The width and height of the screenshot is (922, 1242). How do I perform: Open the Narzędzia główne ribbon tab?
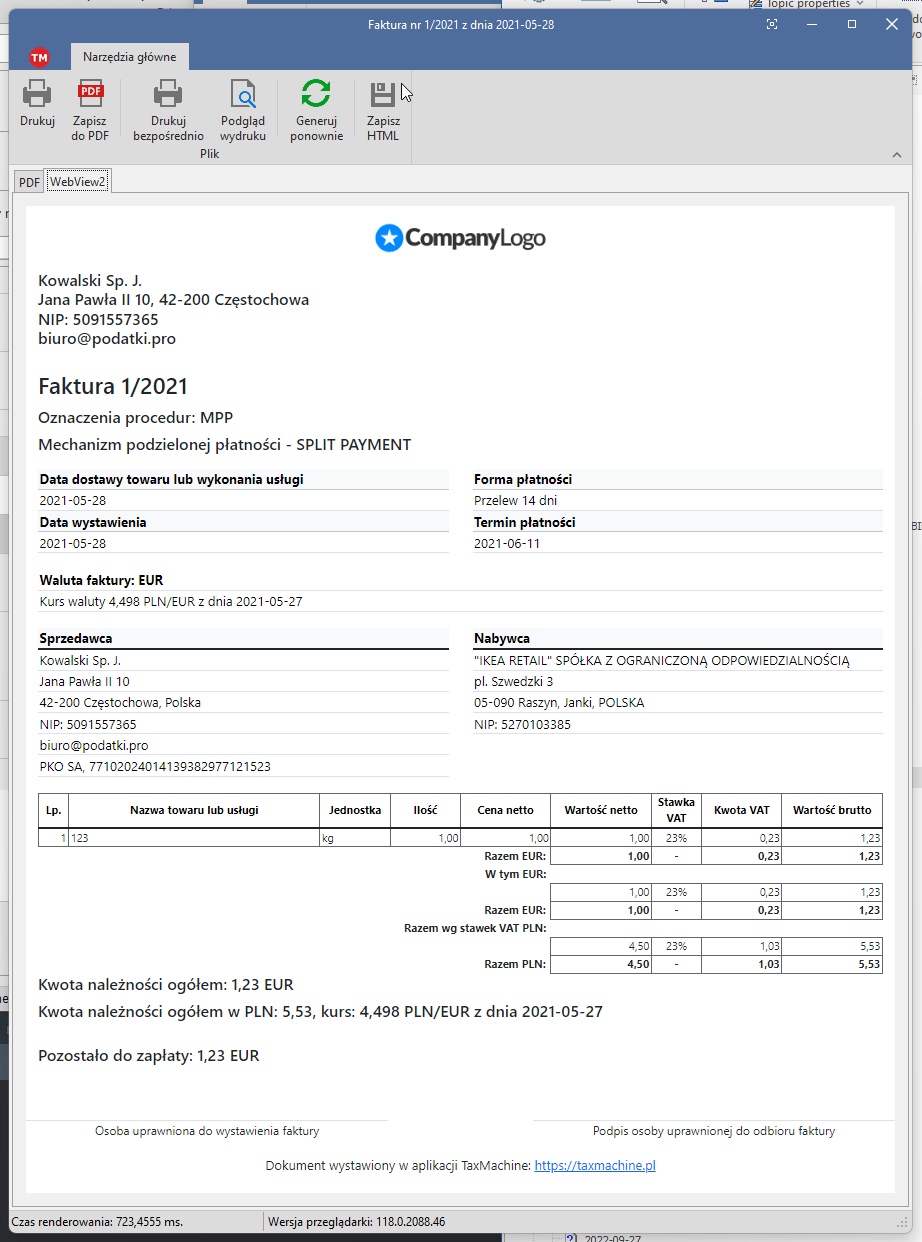pyautogui.click(x=129, y=57)
